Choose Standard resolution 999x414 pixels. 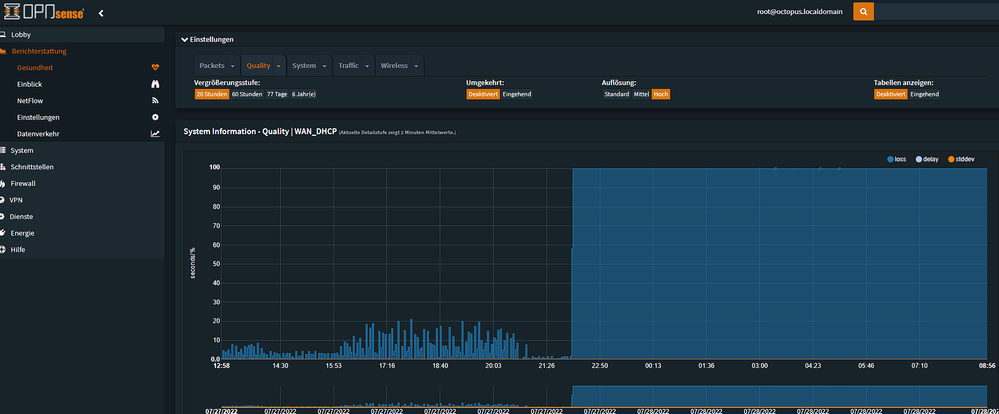[x=617, y=94]
